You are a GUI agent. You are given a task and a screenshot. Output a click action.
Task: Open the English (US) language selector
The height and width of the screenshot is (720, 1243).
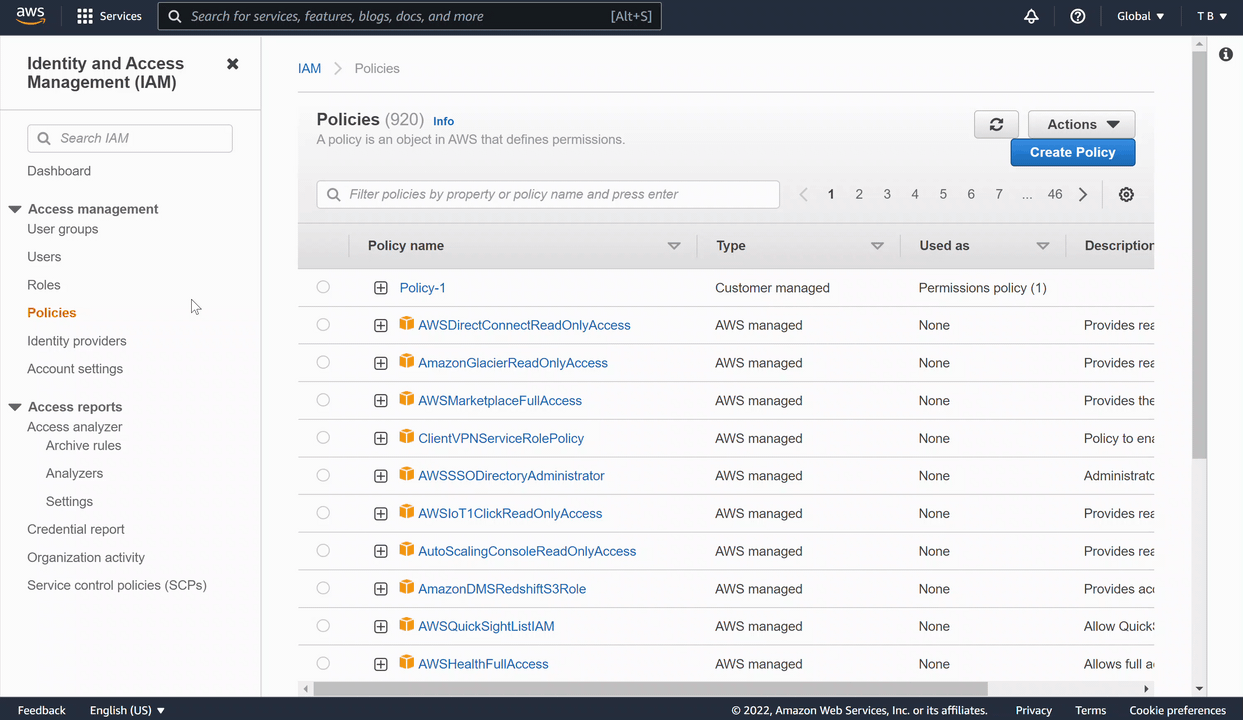tap(127, 710)
